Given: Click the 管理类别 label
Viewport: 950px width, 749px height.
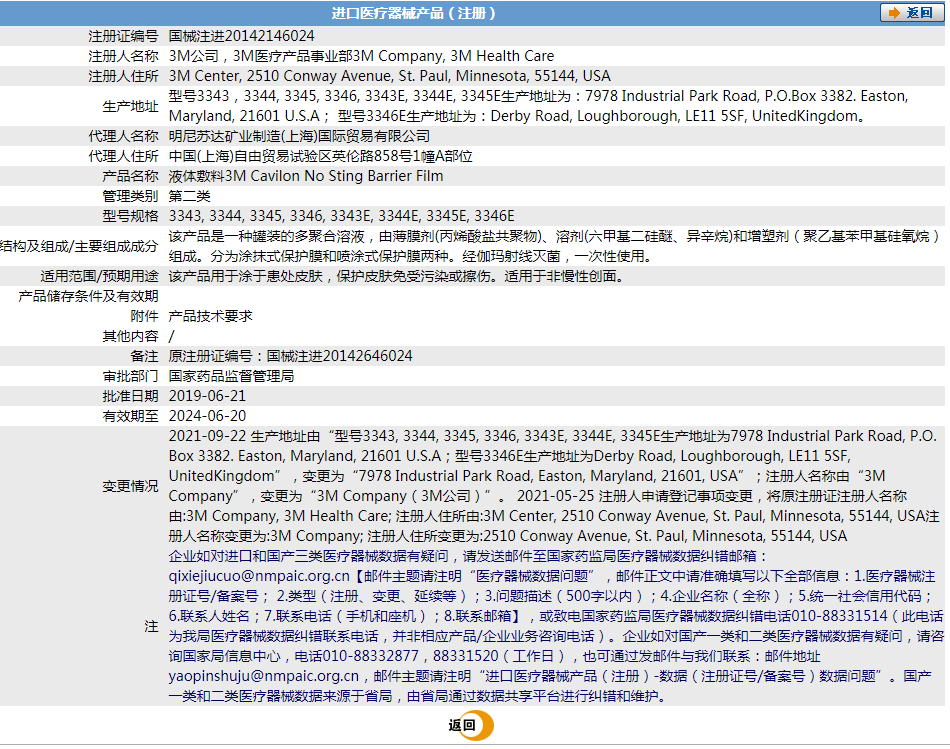Looking at the screenshot, I should 130,196.
